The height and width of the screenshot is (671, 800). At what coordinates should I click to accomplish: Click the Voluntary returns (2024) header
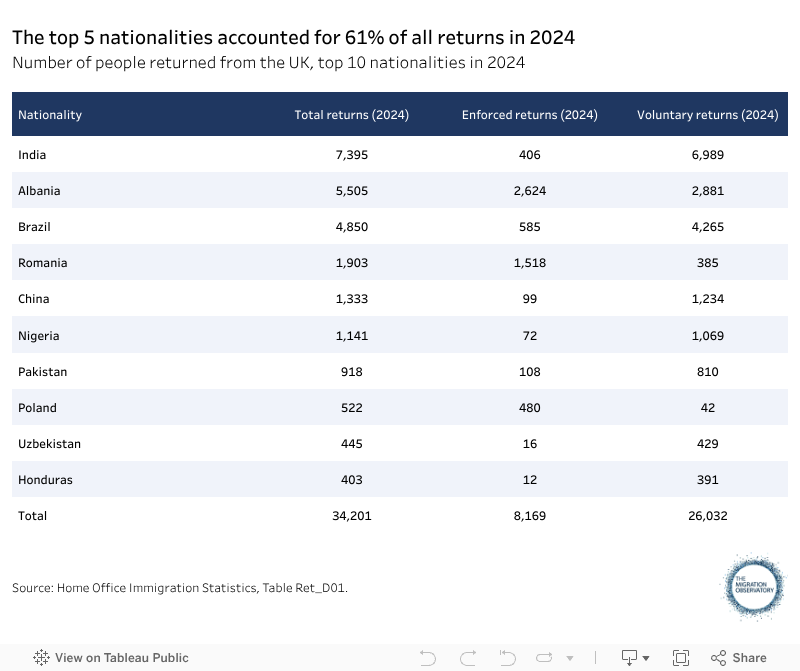point(707,114)
